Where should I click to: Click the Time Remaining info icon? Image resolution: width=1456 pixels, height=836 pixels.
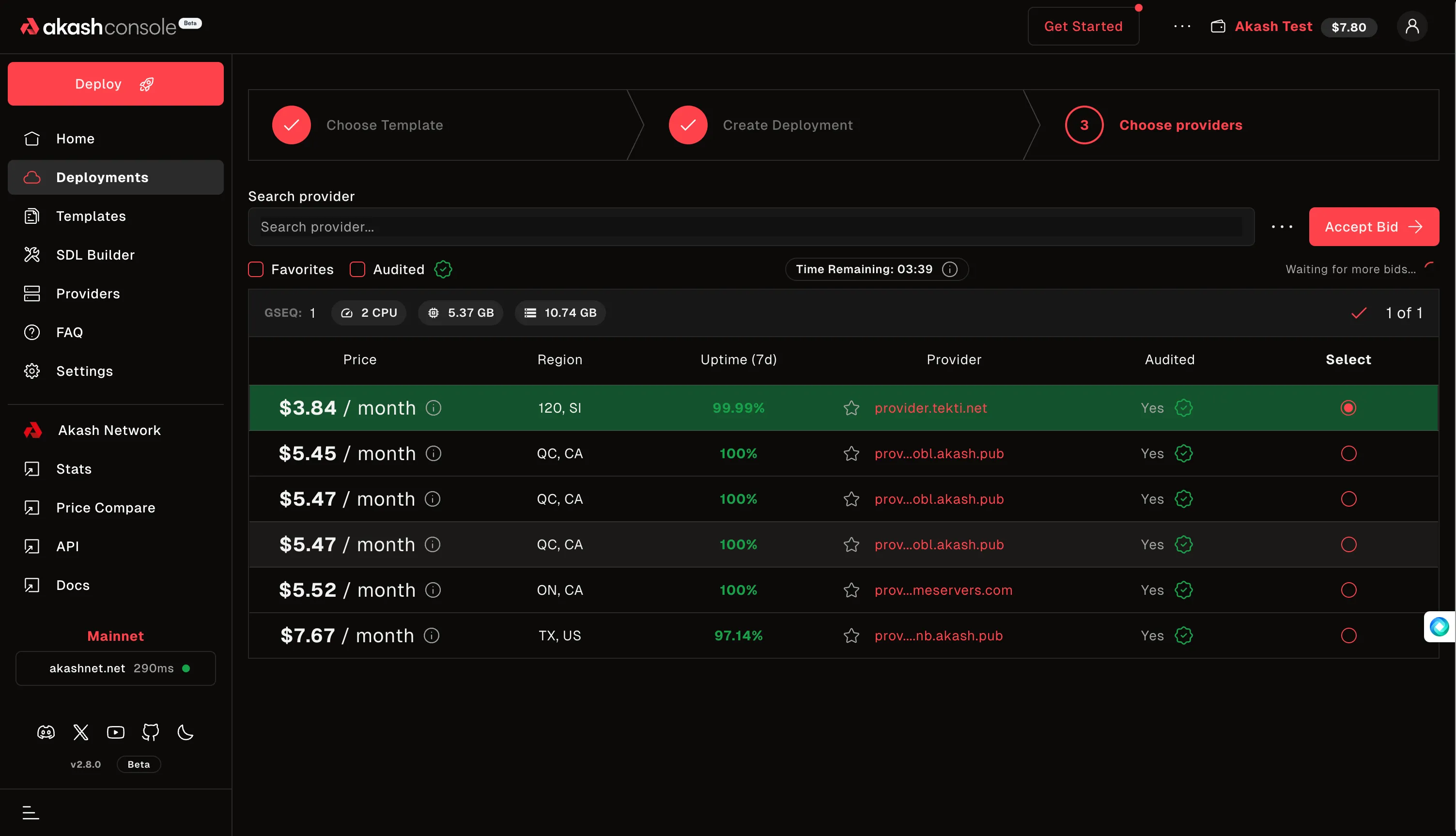click(950, 269)
